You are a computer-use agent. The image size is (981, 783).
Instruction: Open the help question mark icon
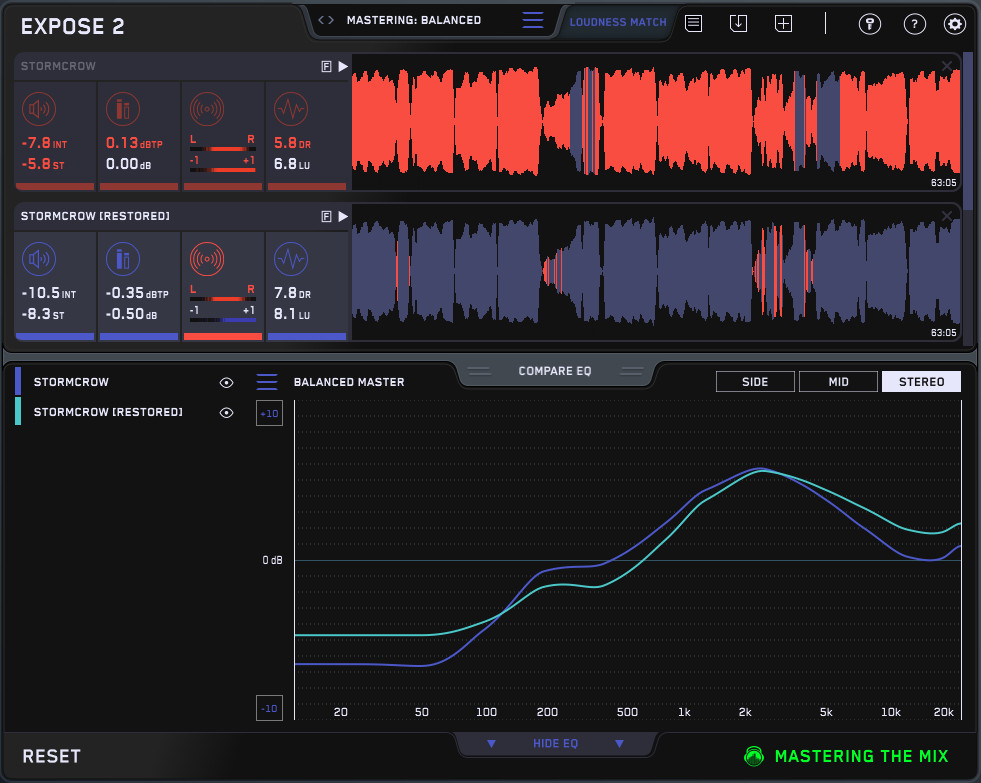coord(915,24)
